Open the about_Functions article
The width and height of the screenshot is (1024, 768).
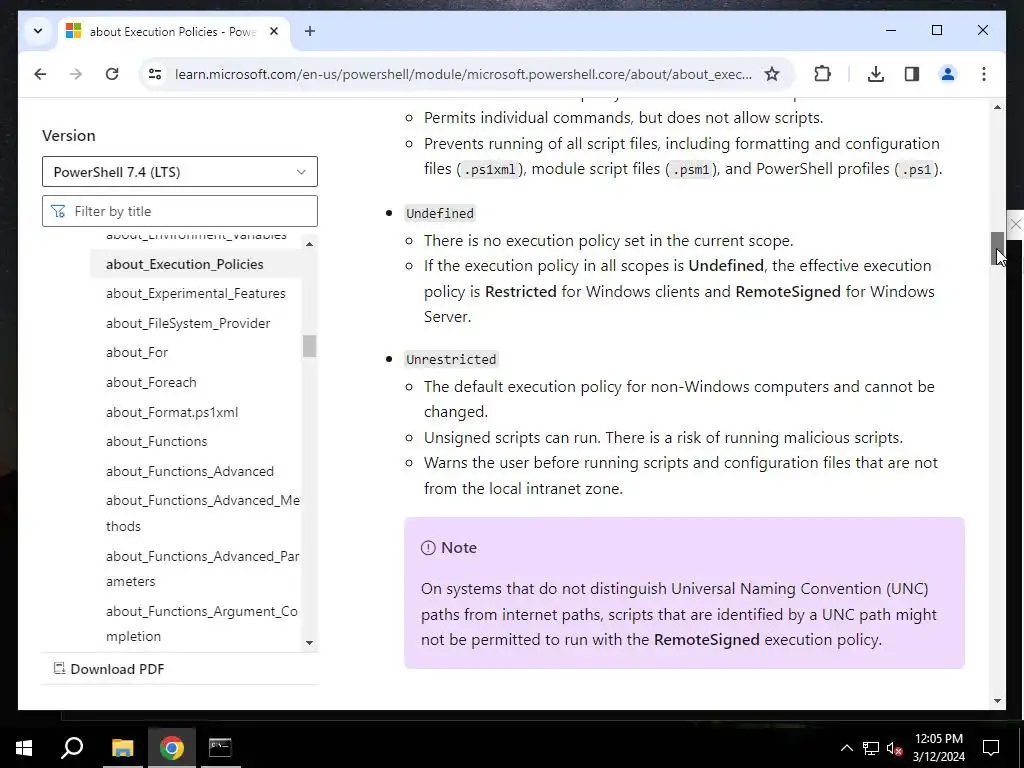156,441
